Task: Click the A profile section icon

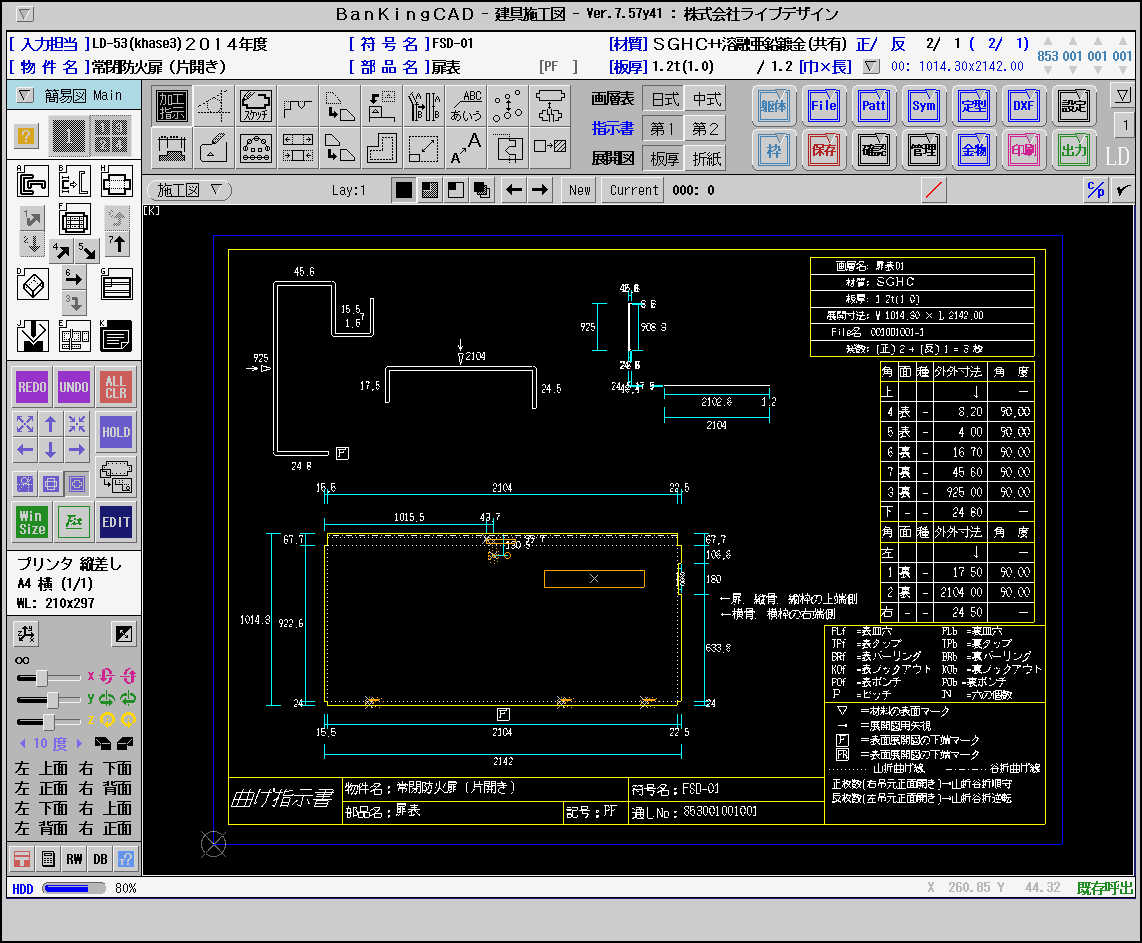Action: (32, 181)
